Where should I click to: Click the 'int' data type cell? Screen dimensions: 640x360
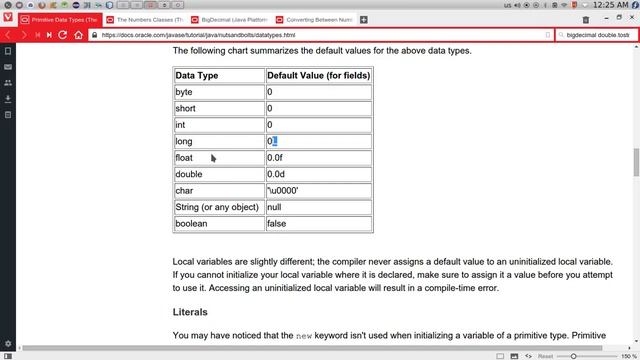point(219,125)
